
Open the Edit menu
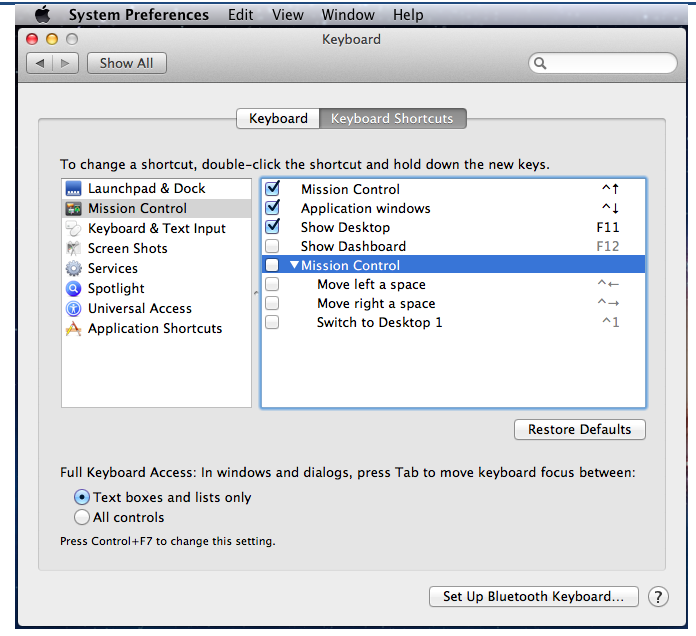tap(241, 15)
